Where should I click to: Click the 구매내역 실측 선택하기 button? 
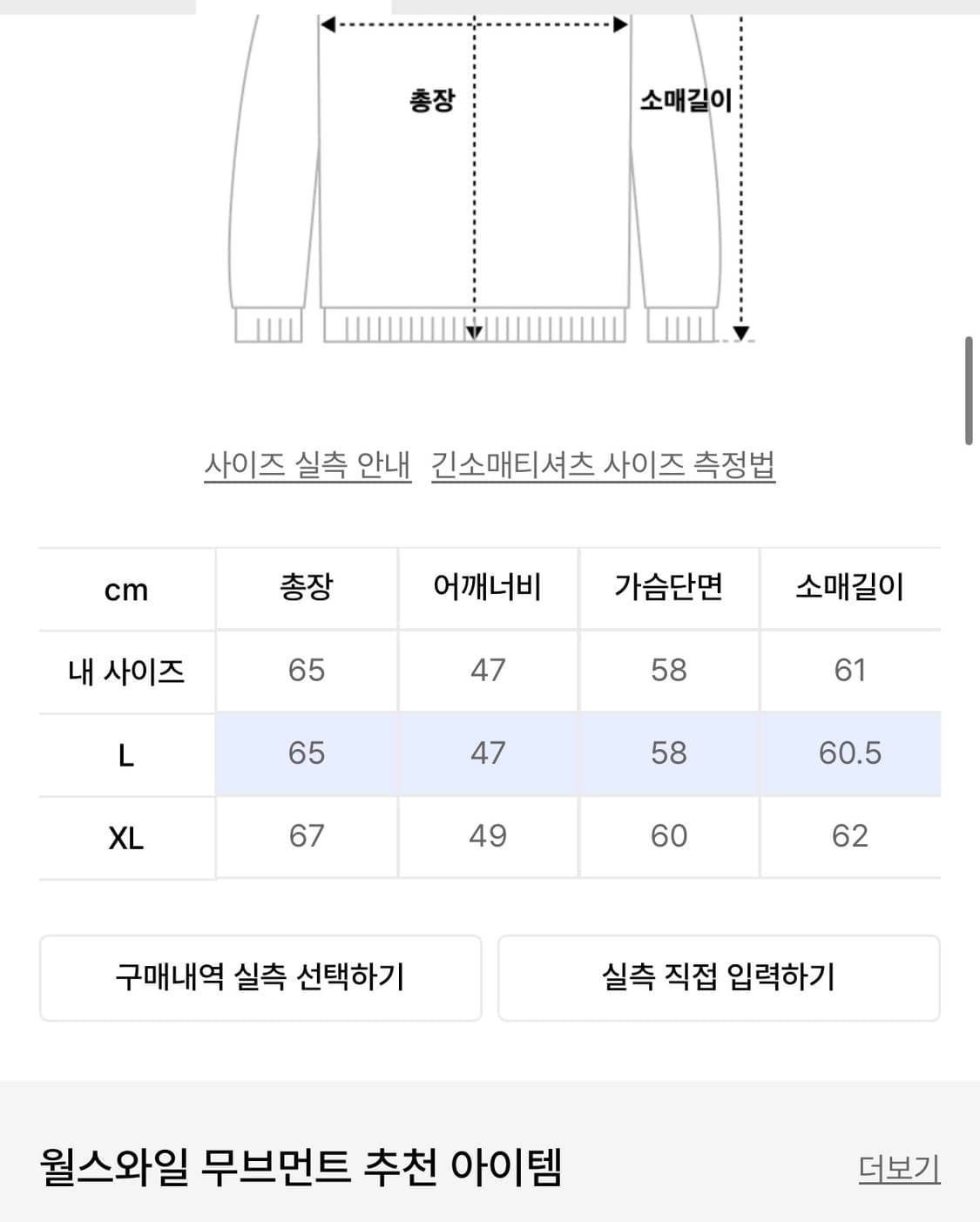coord(261,978)
